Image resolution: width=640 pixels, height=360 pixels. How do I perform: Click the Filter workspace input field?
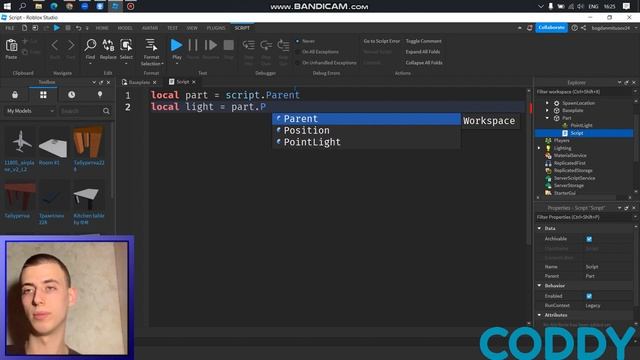(x=584, y=92)
